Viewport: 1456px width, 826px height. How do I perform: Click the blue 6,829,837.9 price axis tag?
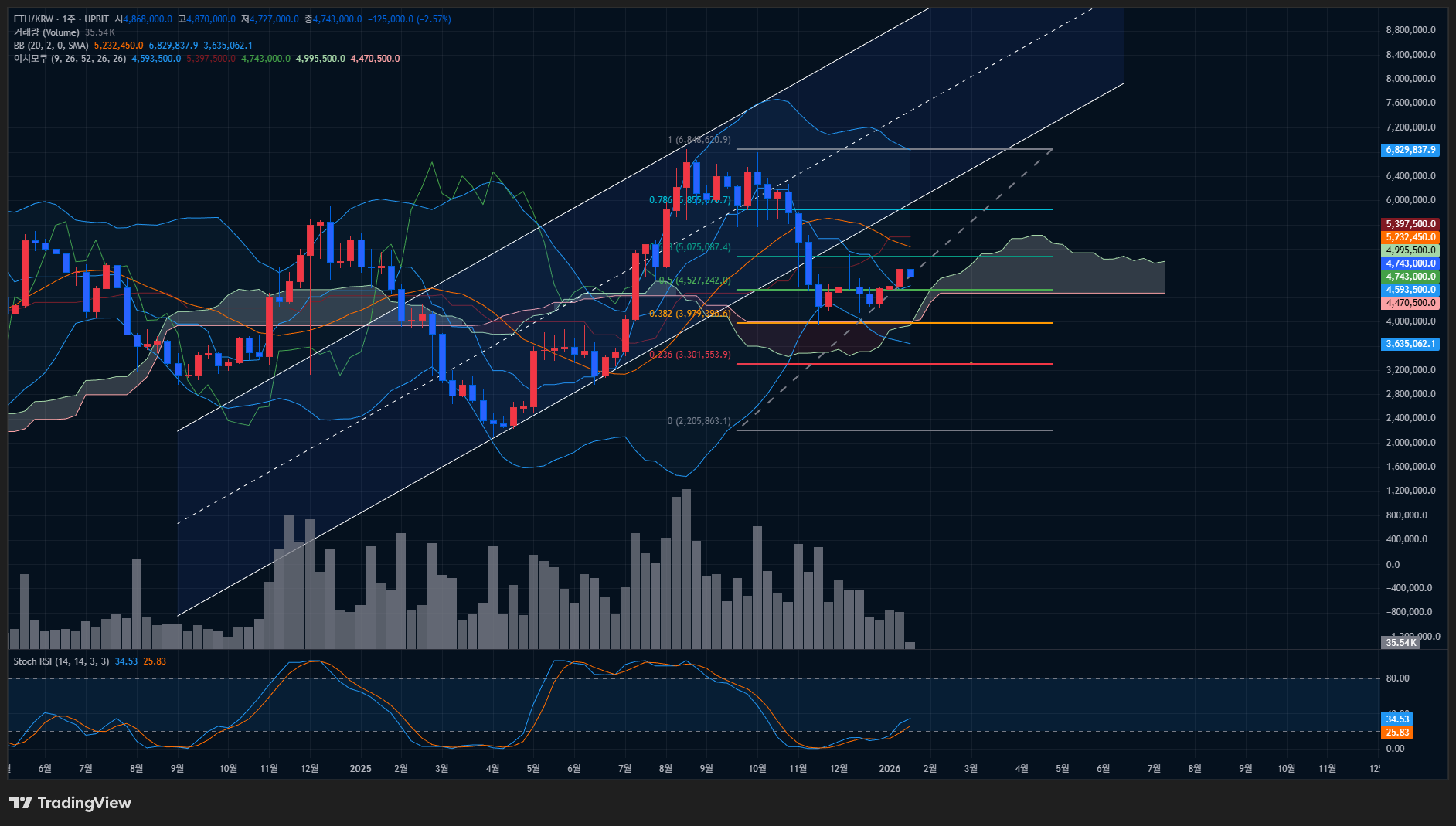click(1410, 150)
